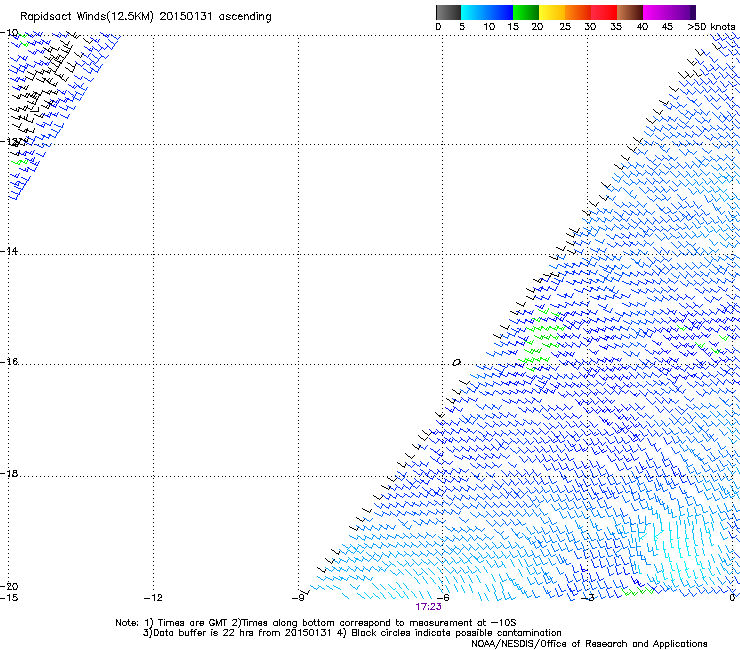740x650 pixels.
Task: Click the 'NOAA/NESDIS/Office of Research and Applications' credit
Action: point(589,644)
